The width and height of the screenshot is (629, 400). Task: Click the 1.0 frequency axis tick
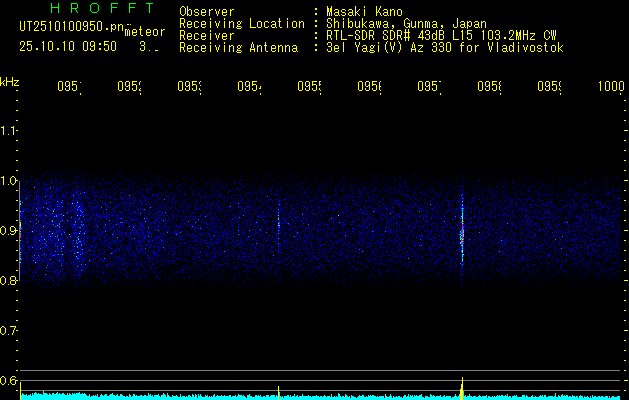click(9, 181)
